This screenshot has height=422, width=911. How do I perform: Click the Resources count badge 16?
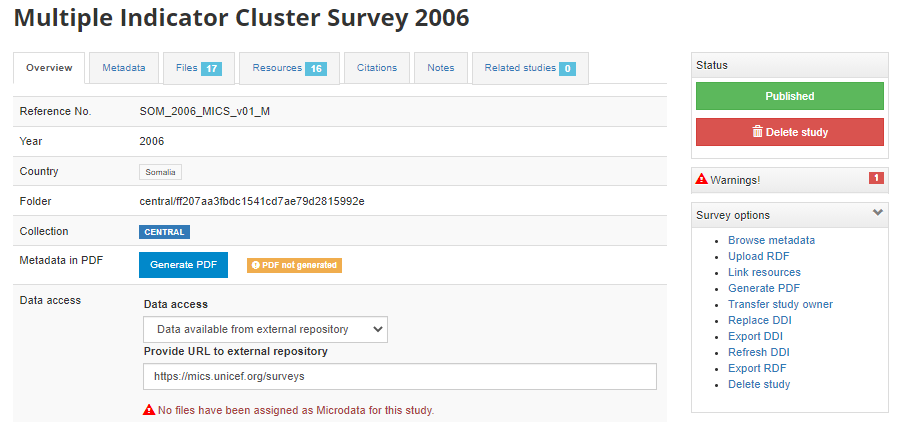point(315,69)
